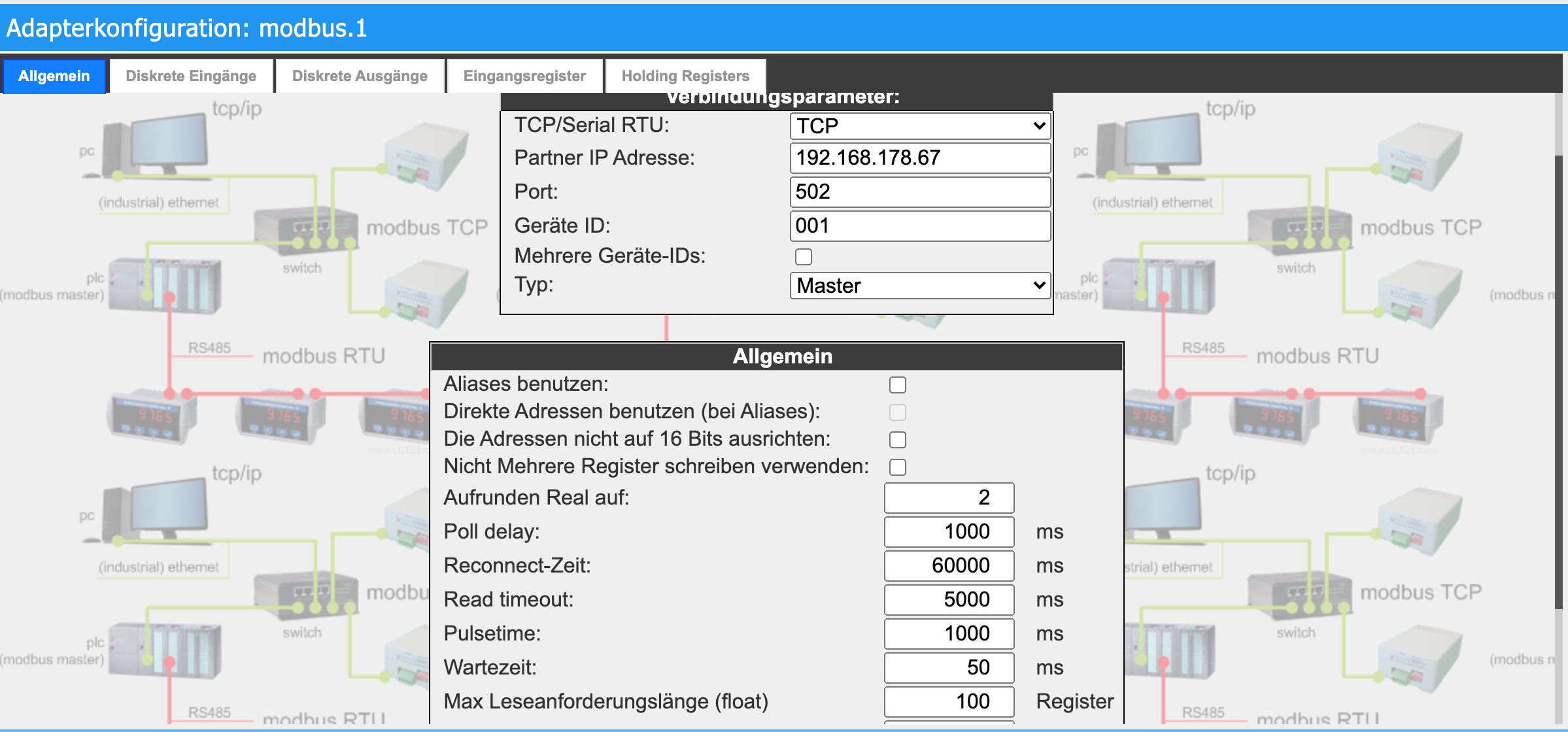
Task: Toggle 'Direkte Adressen benutzen (bei Aliases)'
Action: tap(898, 412)
